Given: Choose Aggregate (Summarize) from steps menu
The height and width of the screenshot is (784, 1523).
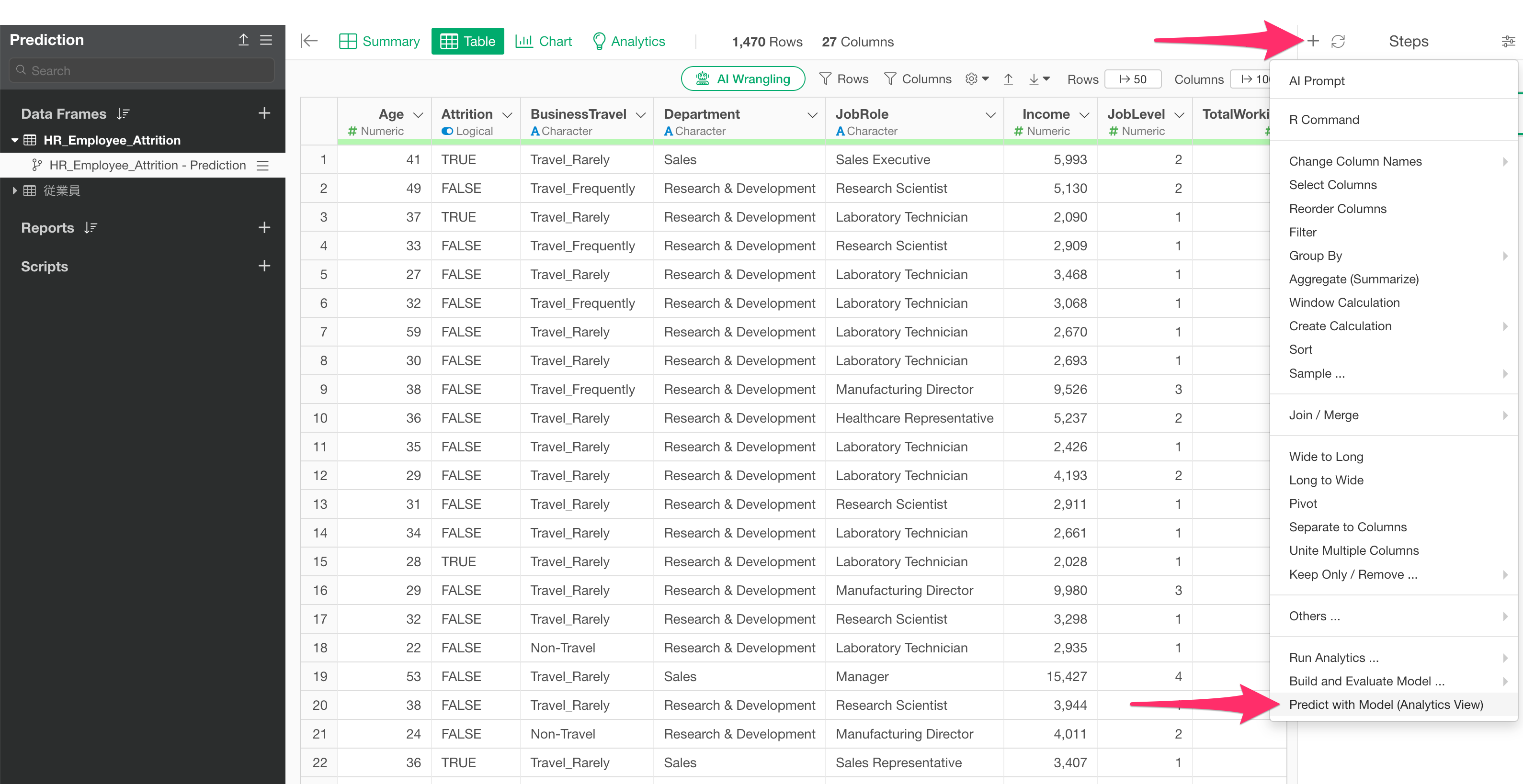Looking at the screenshot, I should [1353, 279].
